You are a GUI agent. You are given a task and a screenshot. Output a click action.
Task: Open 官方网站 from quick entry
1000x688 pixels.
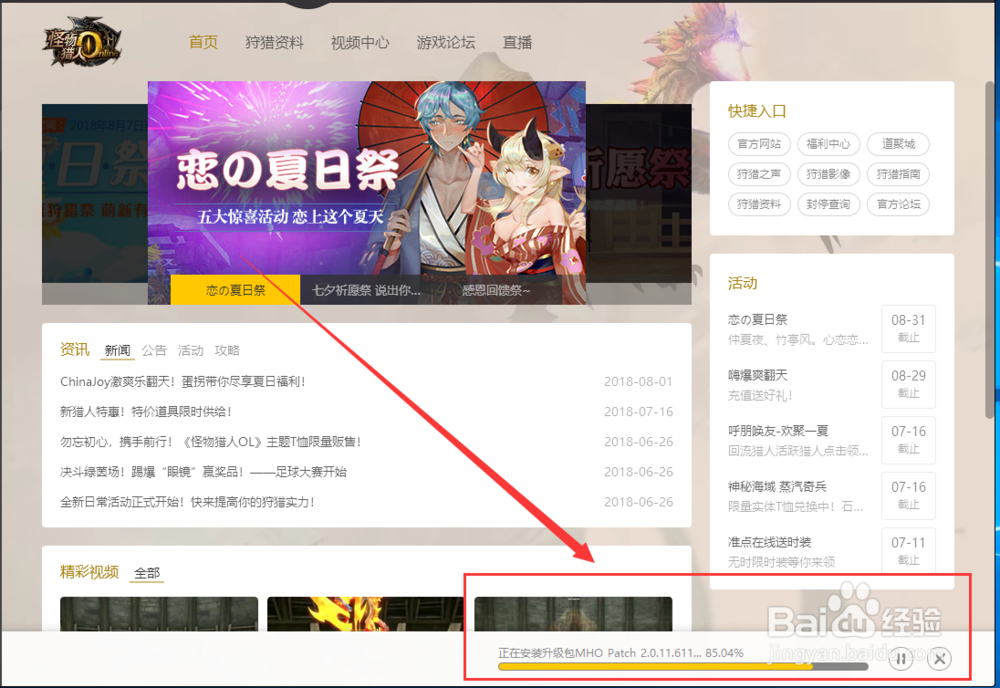(x=758, y=143)
